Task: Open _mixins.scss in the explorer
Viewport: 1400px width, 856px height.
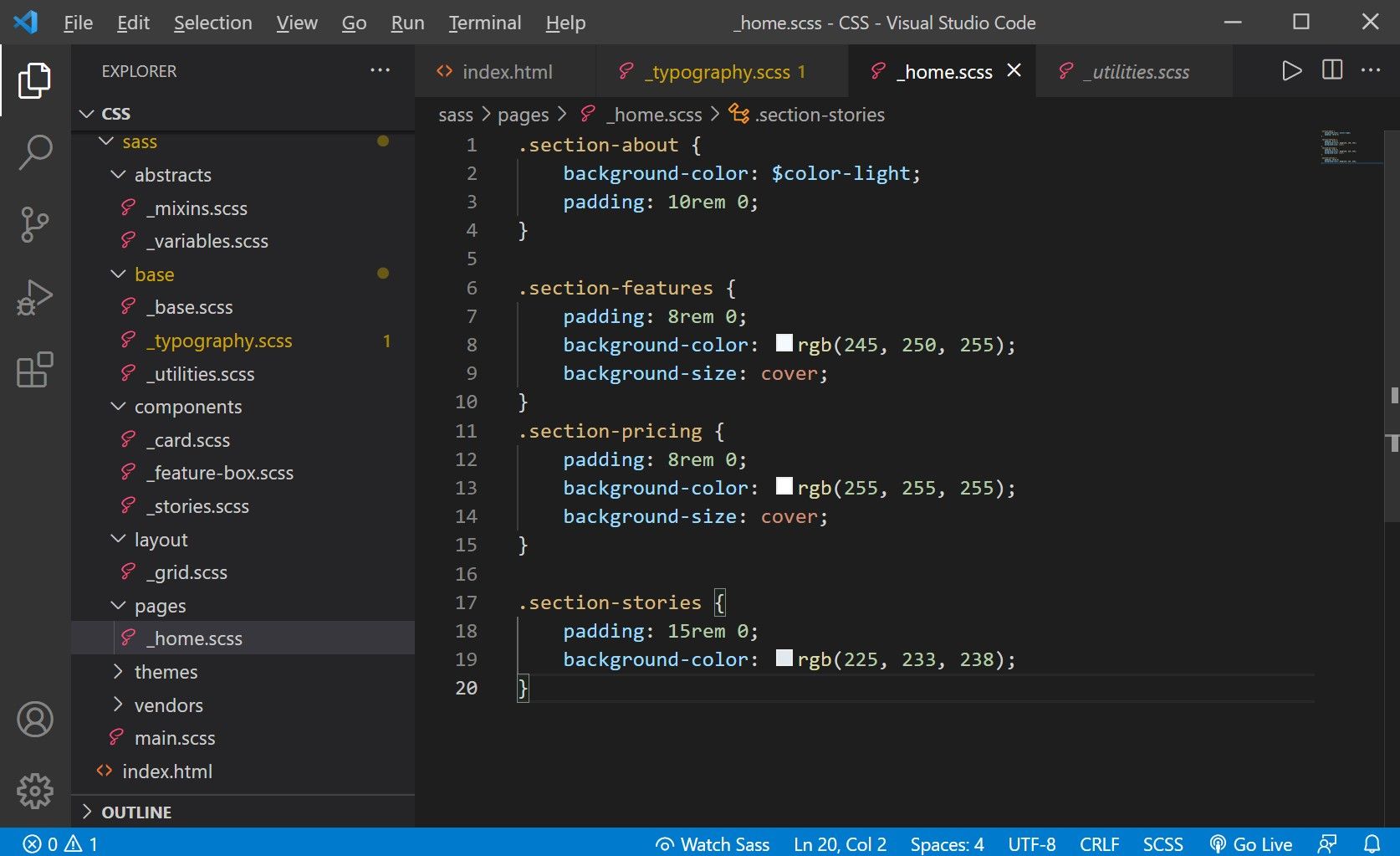Action: click(243, 208)
